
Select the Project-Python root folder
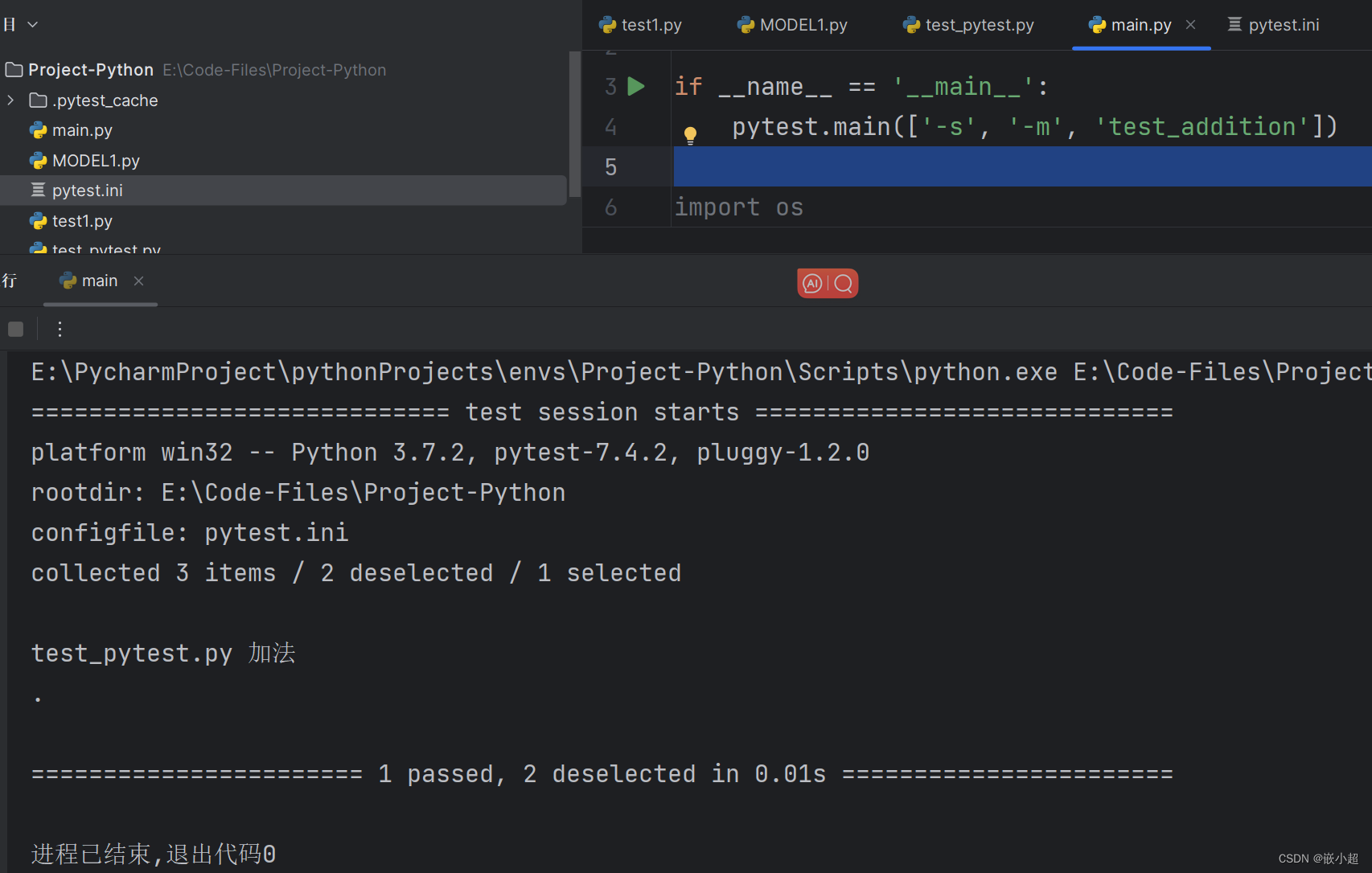pos(90,70)
